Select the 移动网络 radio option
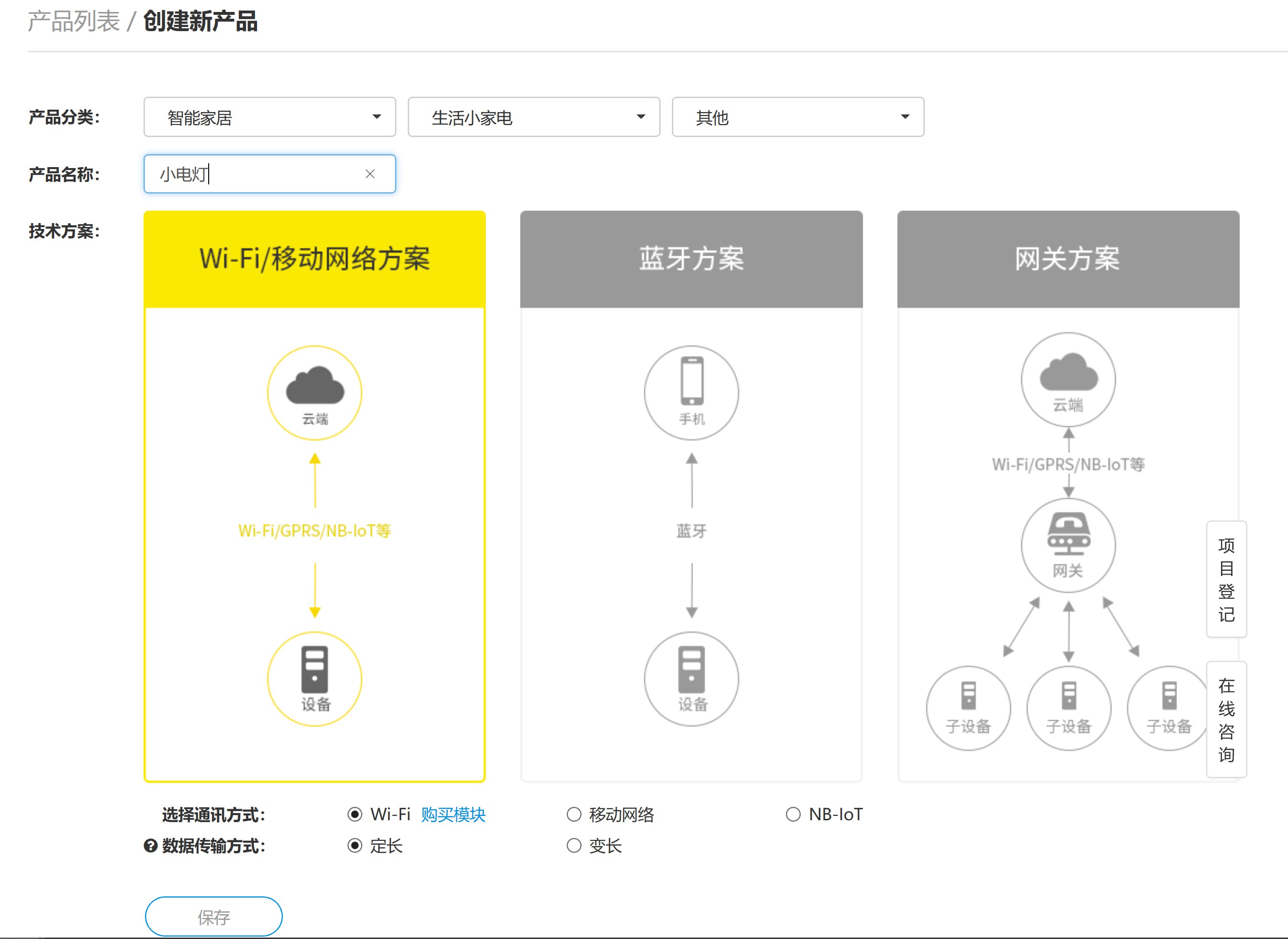Image resolution: width=1288 pixels, height=939 pixels. pos(574,815)
